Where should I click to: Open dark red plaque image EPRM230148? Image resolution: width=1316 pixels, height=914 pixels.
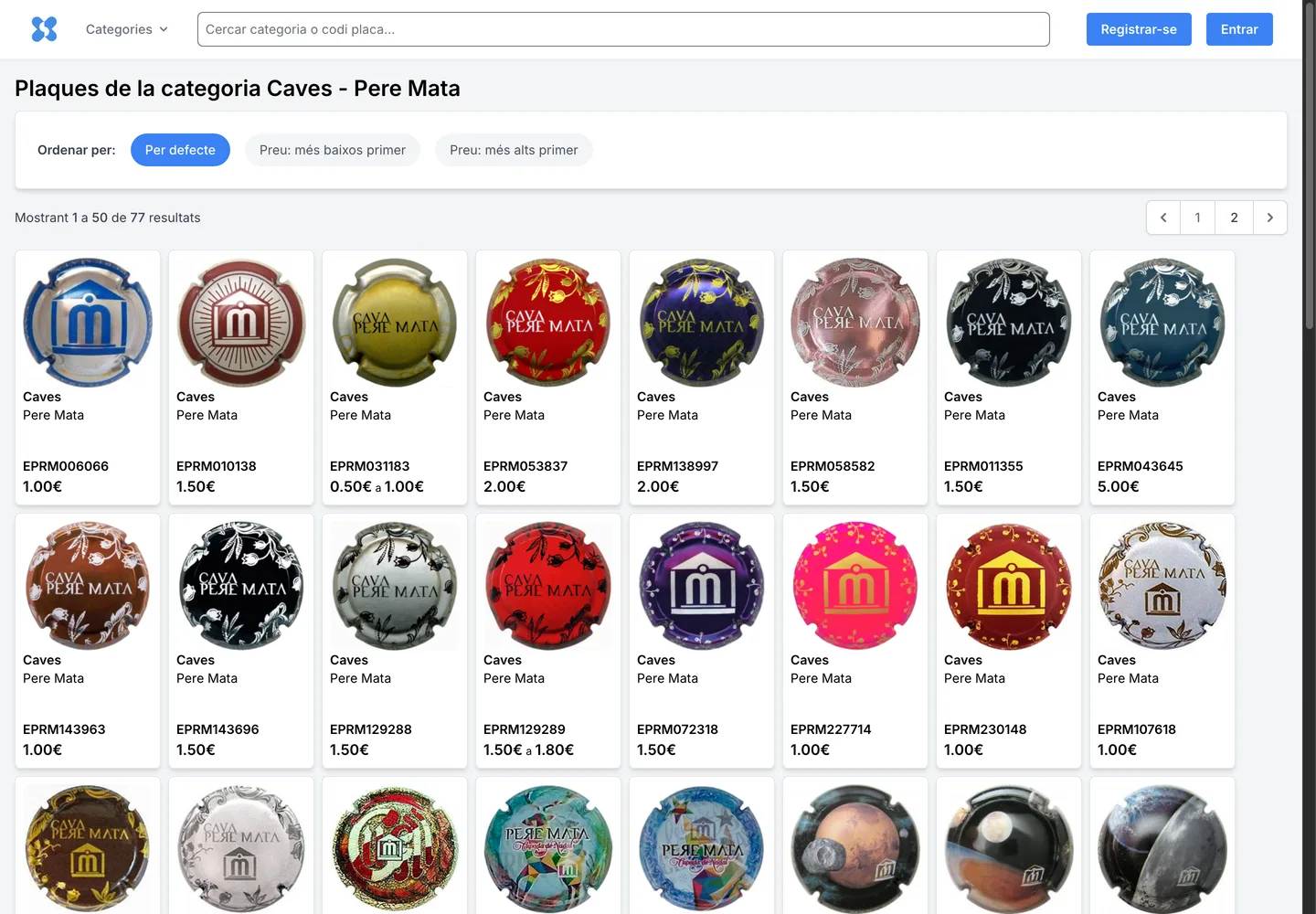1009,586
